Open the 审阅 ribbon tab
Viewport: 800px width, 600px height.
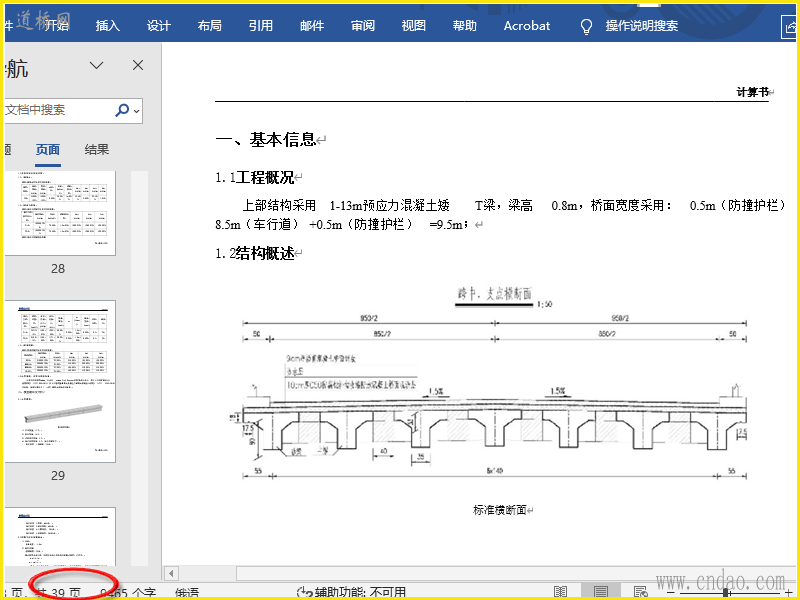[x=363, y=26]
